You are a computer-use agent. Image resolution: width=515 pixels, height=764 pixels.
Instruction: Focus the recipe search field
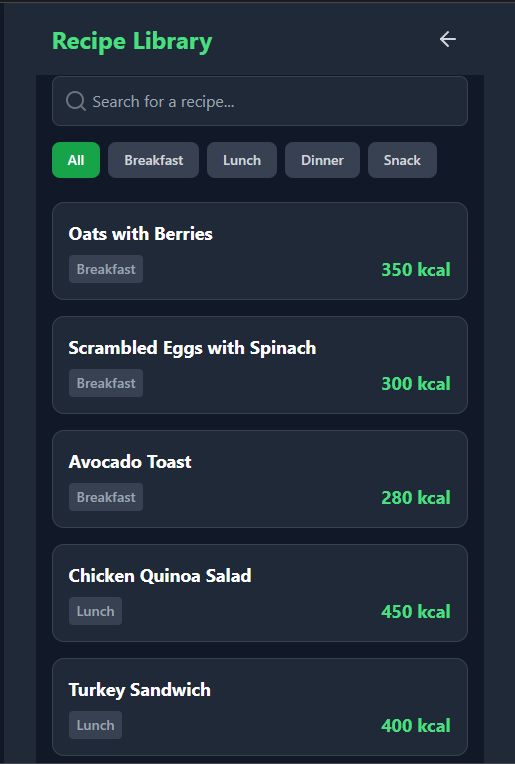[260, 101]
